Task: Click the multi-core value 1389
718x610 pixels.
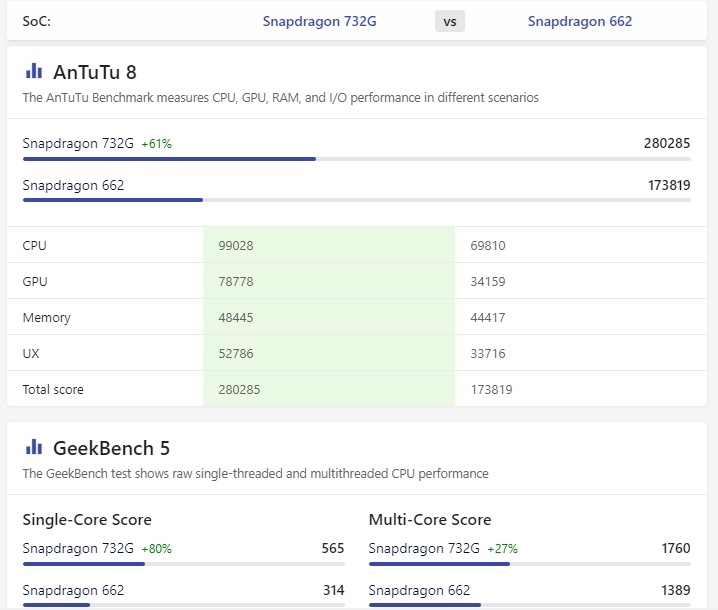Action: point(676,590)
